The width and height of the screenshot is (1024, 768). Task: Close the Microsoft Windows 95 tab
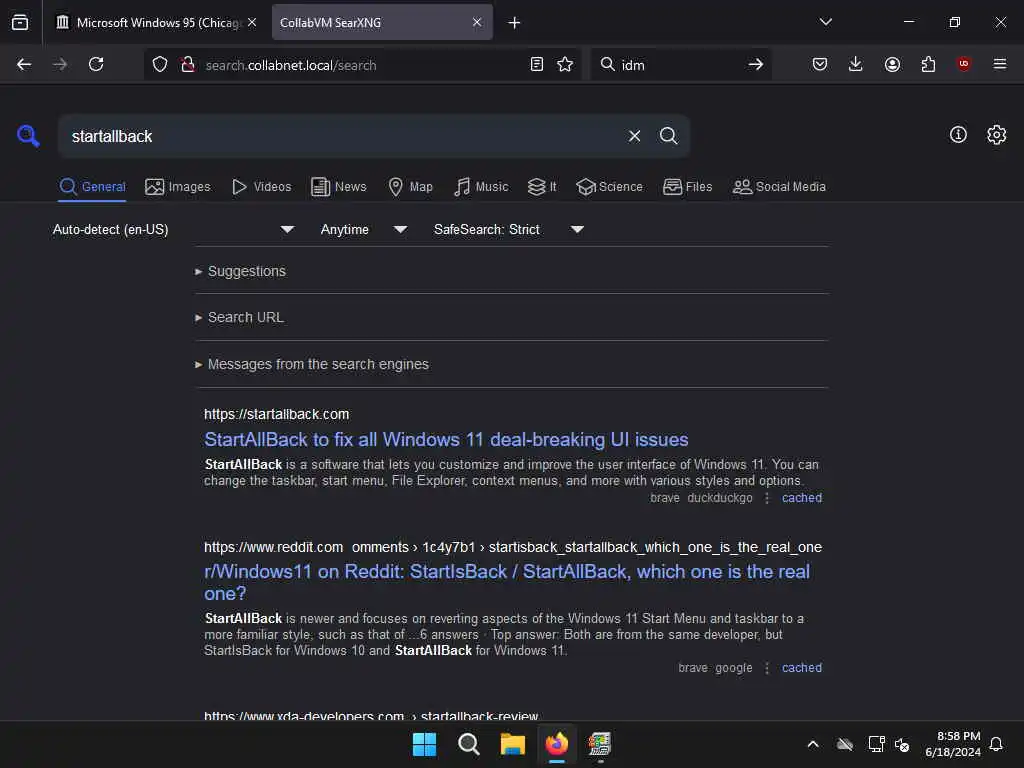(252, 22)
